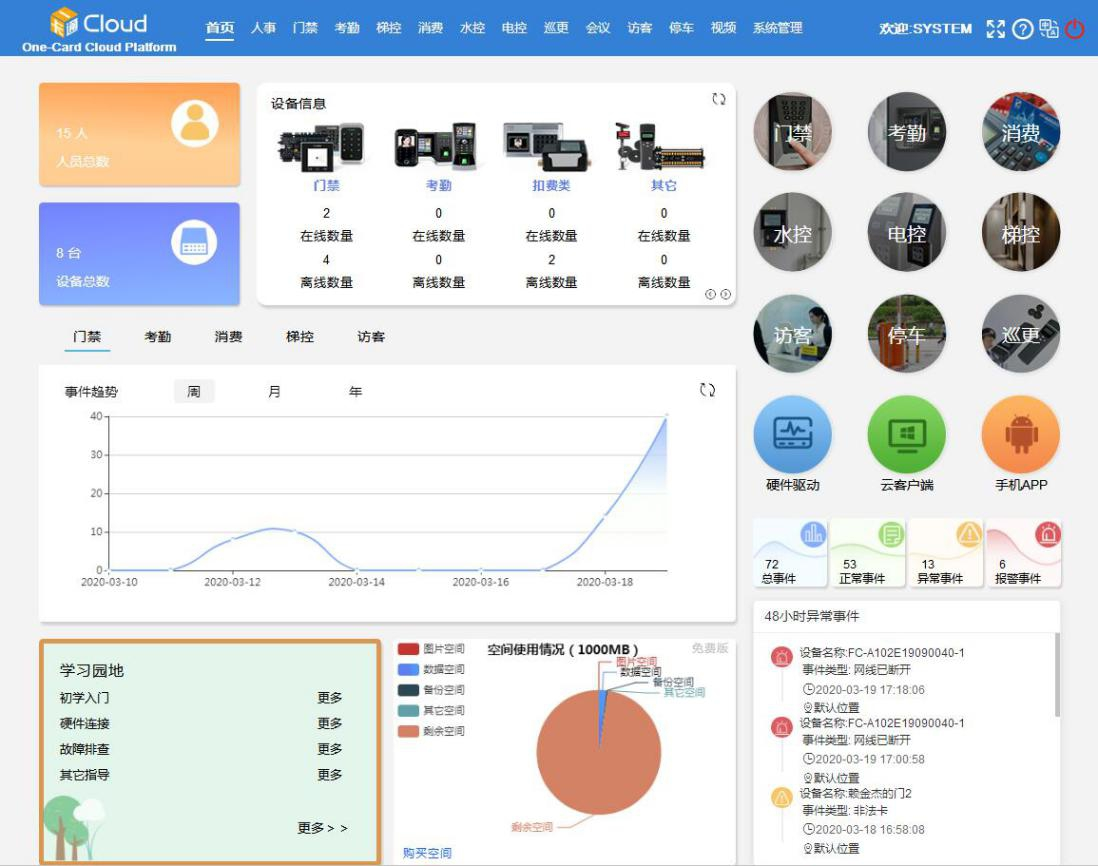Click the 48小时异常事件 list scrollbar
The image size is (1098, 866).
click(1057, 675)
